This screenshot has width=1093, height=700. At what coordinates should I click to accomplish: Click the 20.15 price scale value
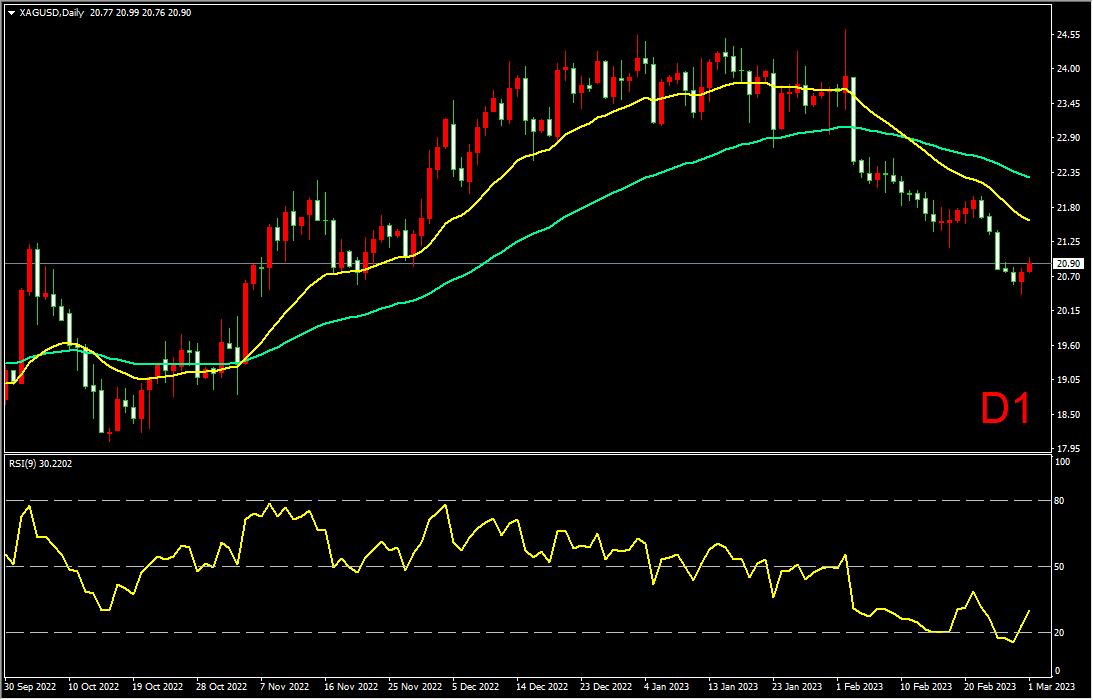point(1069,311)
